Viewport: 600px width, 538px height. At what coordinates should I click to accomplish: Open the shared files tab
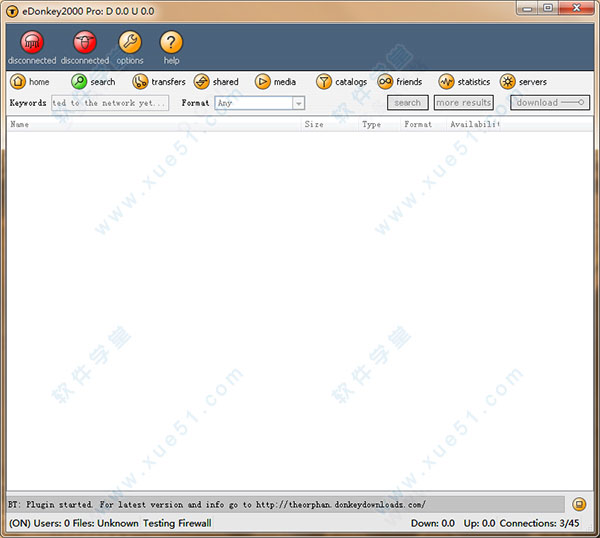[x=216, y=82]
